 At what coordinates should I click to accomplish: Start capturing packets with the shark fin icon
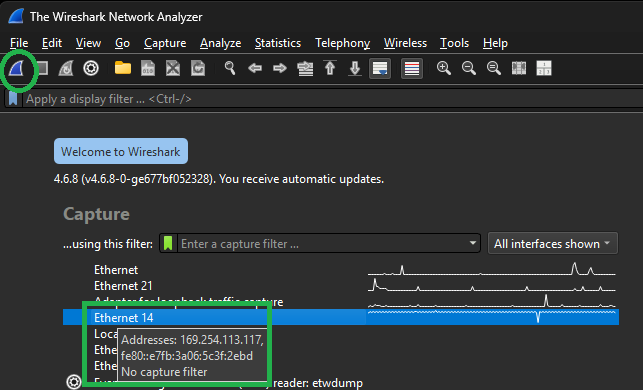pyautogui.click(x=17, y=68)
